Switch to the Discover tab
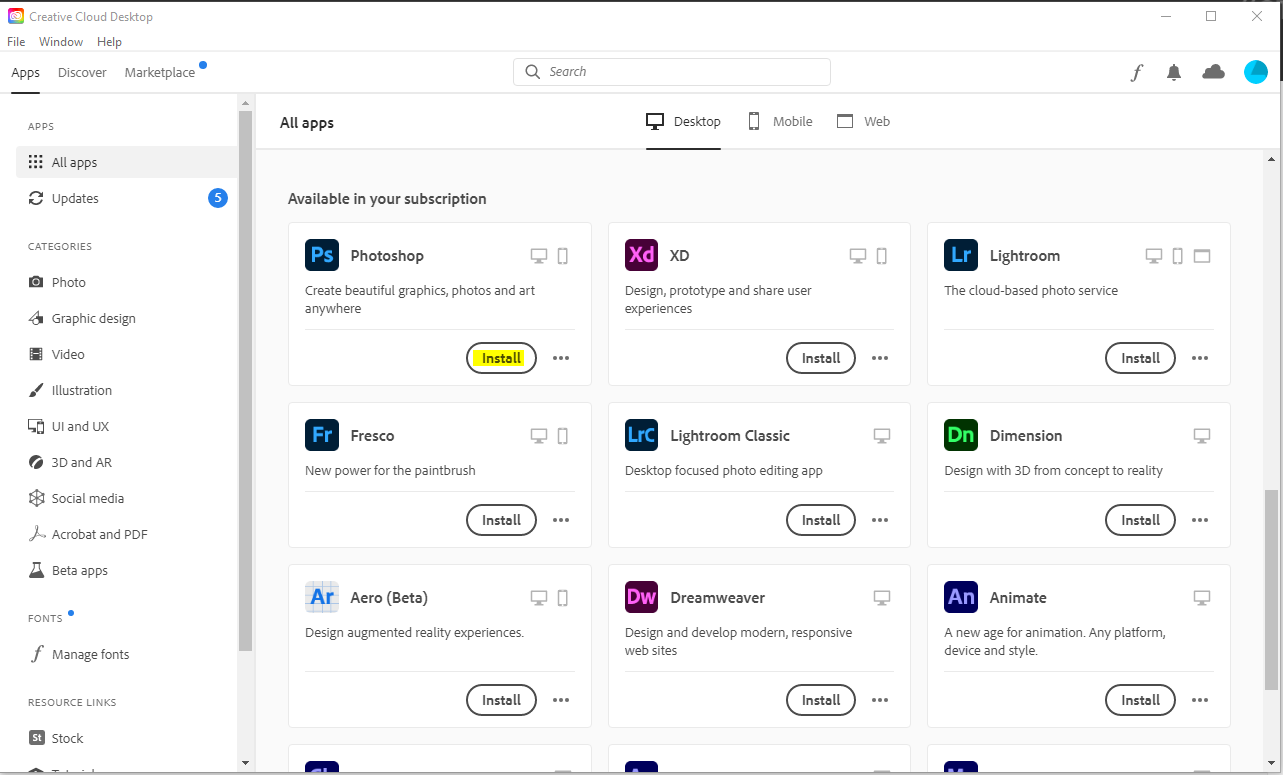 82,73
